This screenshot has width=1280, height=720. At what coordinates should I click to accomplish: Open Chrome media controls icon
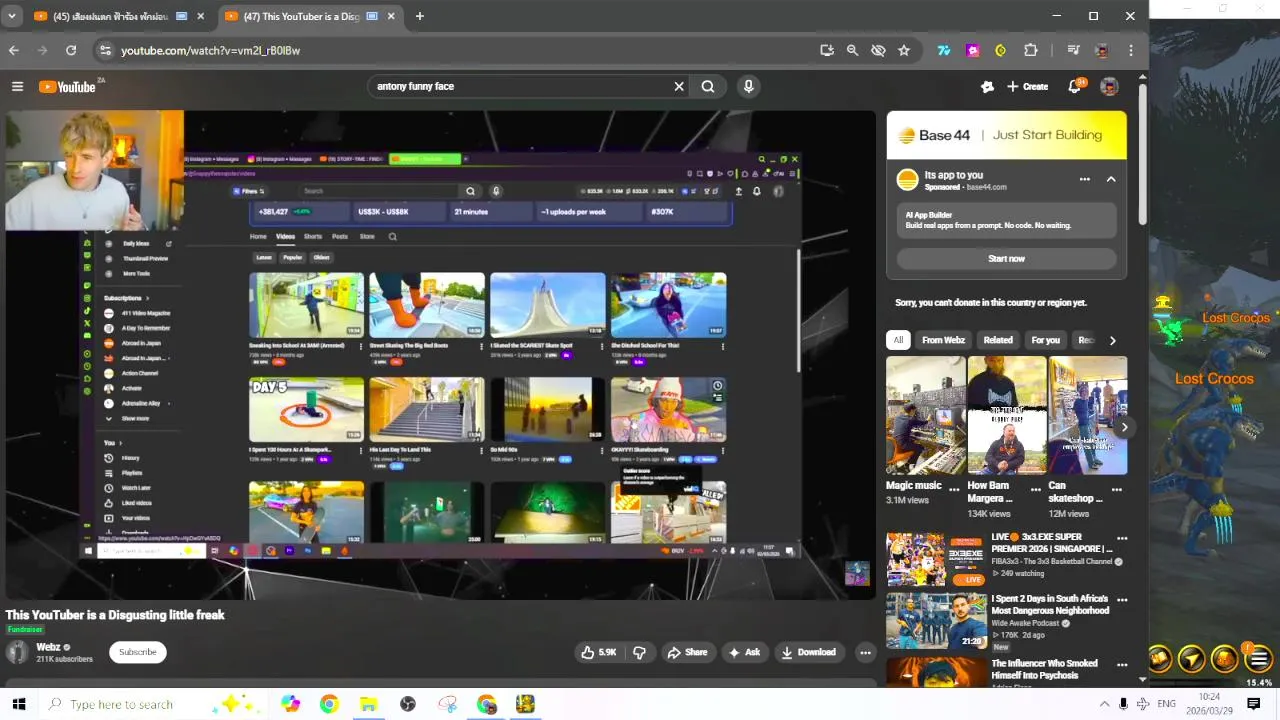click(x=1073, y=50)
